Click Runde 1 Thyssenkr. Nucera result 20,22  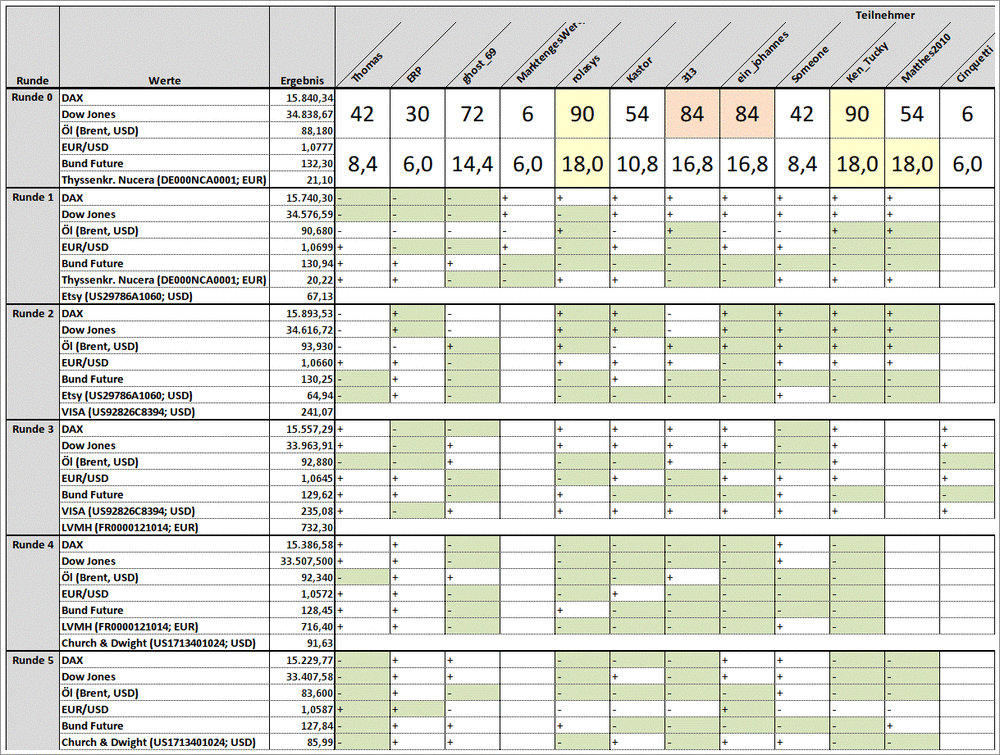click(x=302, y=280)
